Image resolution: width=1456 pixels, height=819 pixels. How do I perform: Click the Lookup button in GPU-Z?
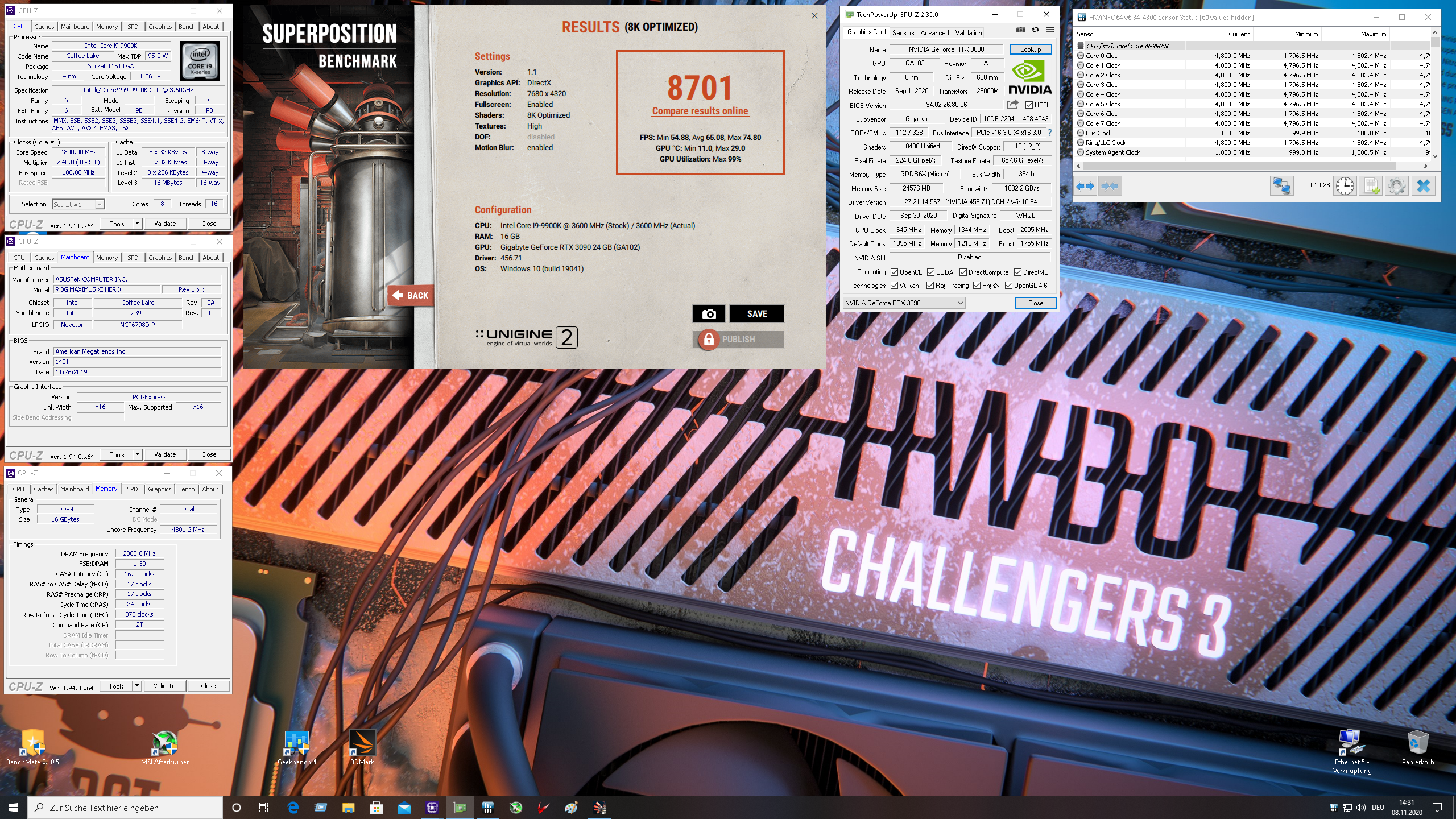(x=1030, y=49)
